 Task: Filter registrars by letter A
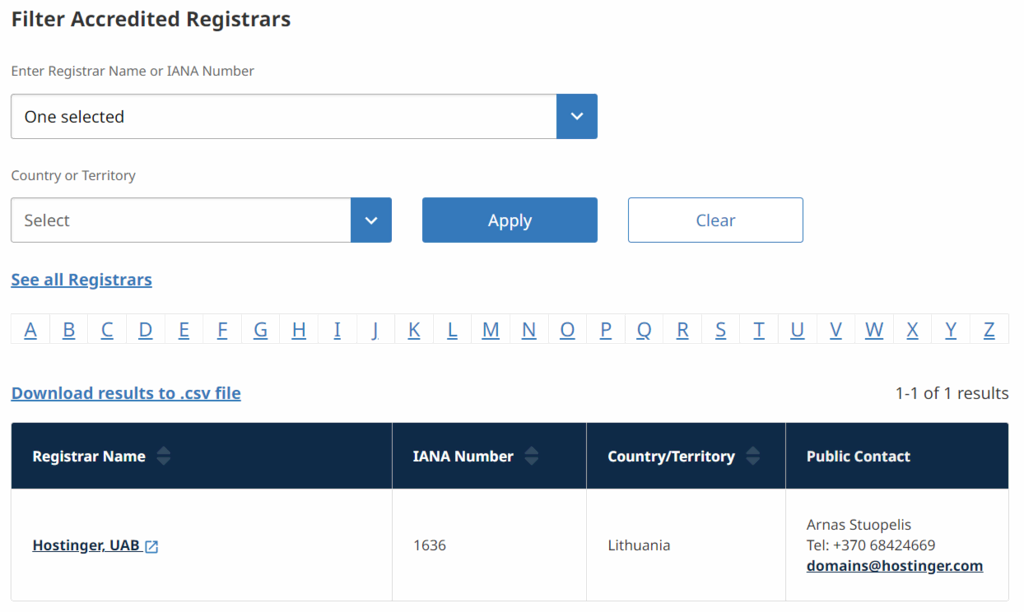click(30, 330)
